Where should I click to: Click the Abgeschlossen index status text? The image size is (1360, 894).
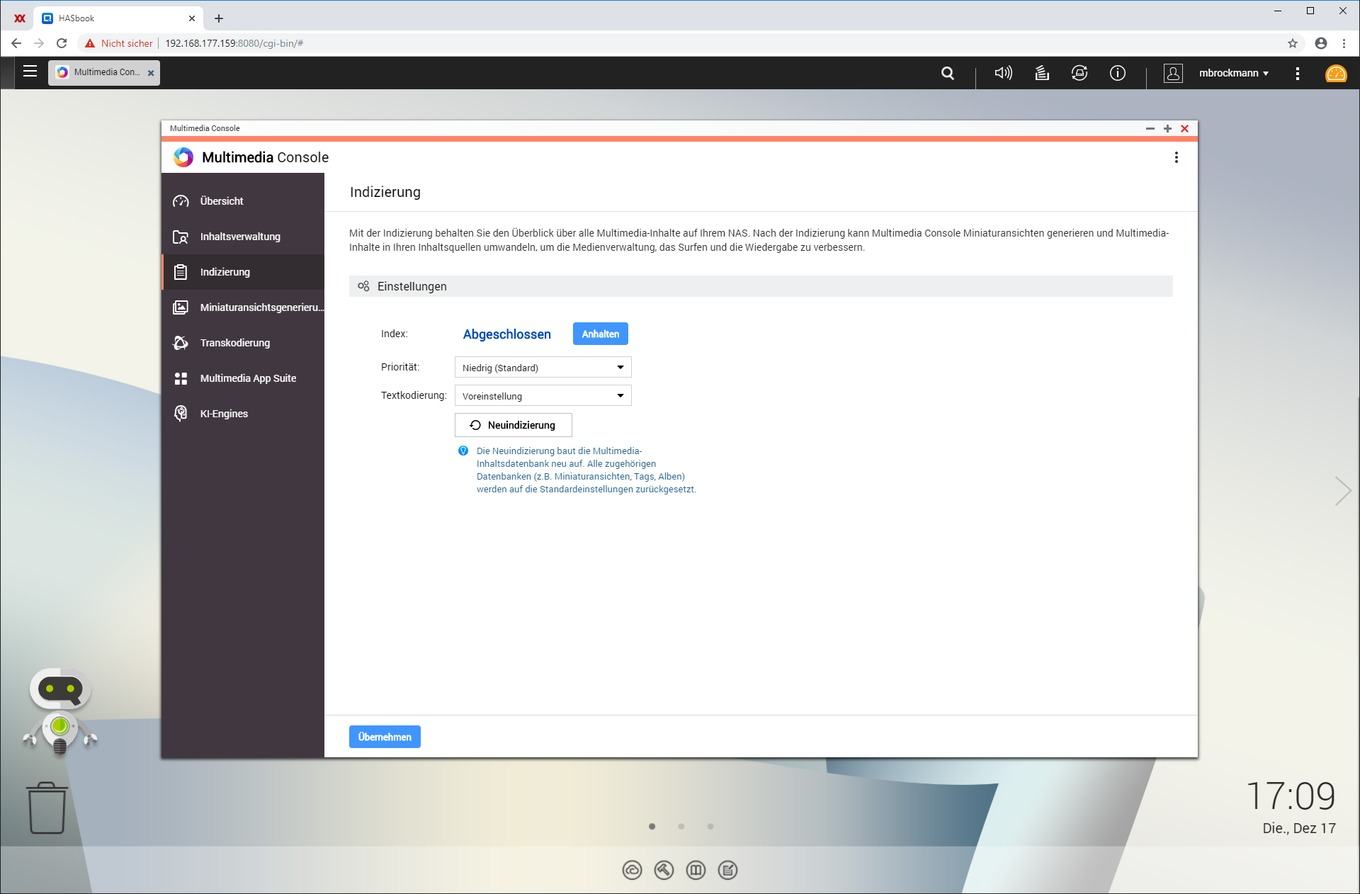(x=507, y=335)
